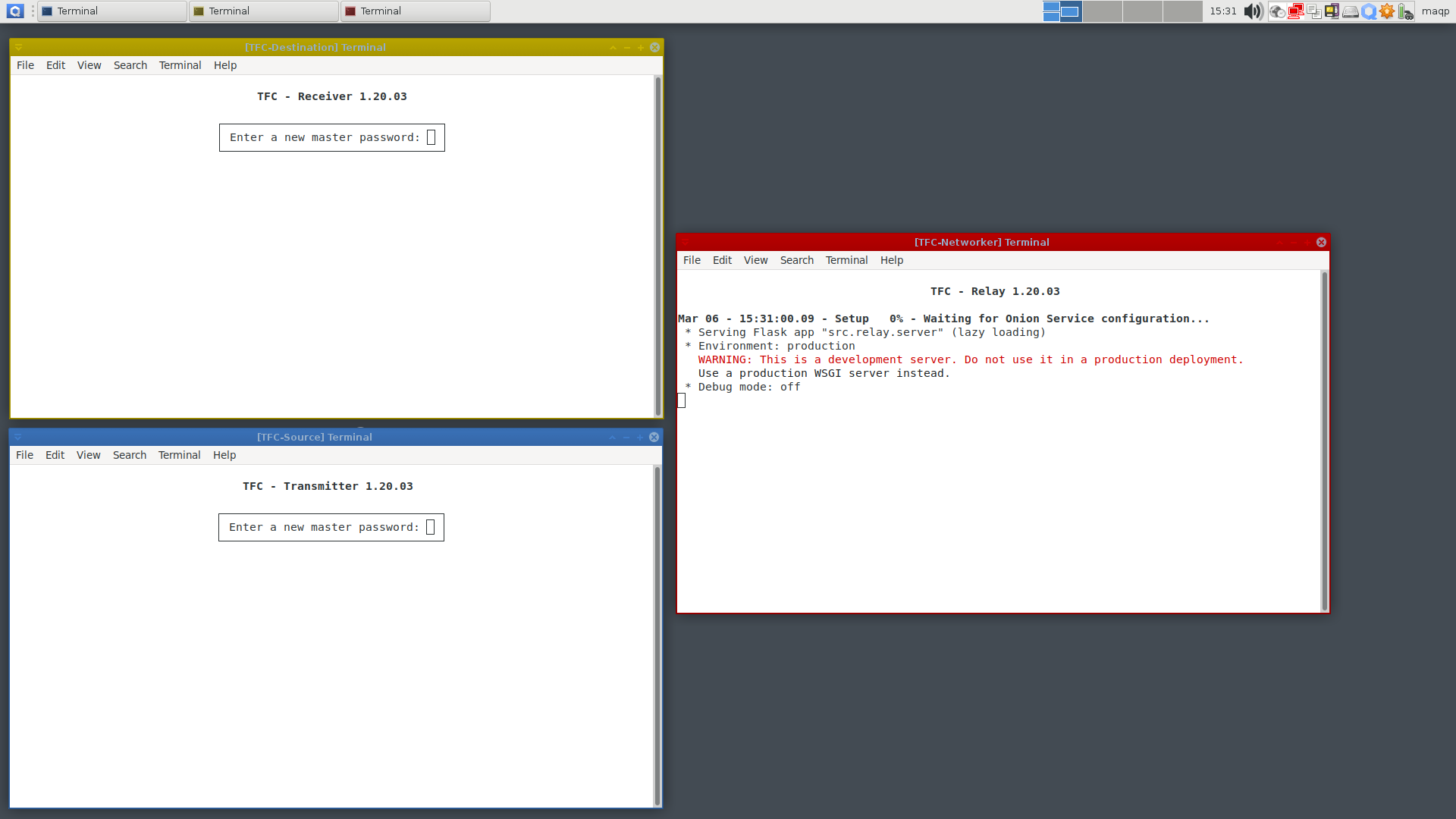Click the red WARNING development server line
The width and height of the screenshot is (1456, 819).
(971, 359)
